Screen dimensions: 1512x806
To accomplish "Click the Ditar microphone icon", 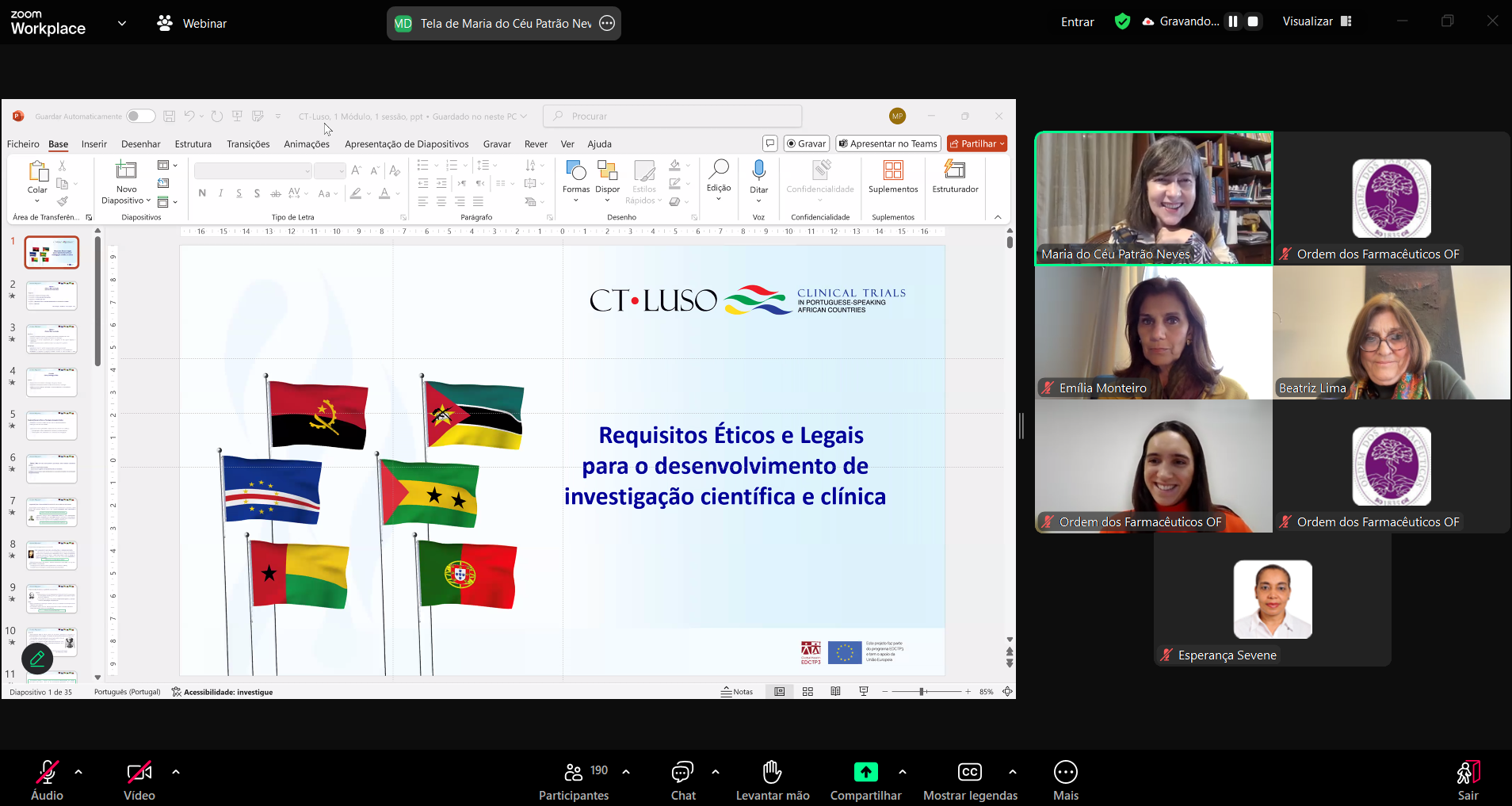I will point(759,170).
